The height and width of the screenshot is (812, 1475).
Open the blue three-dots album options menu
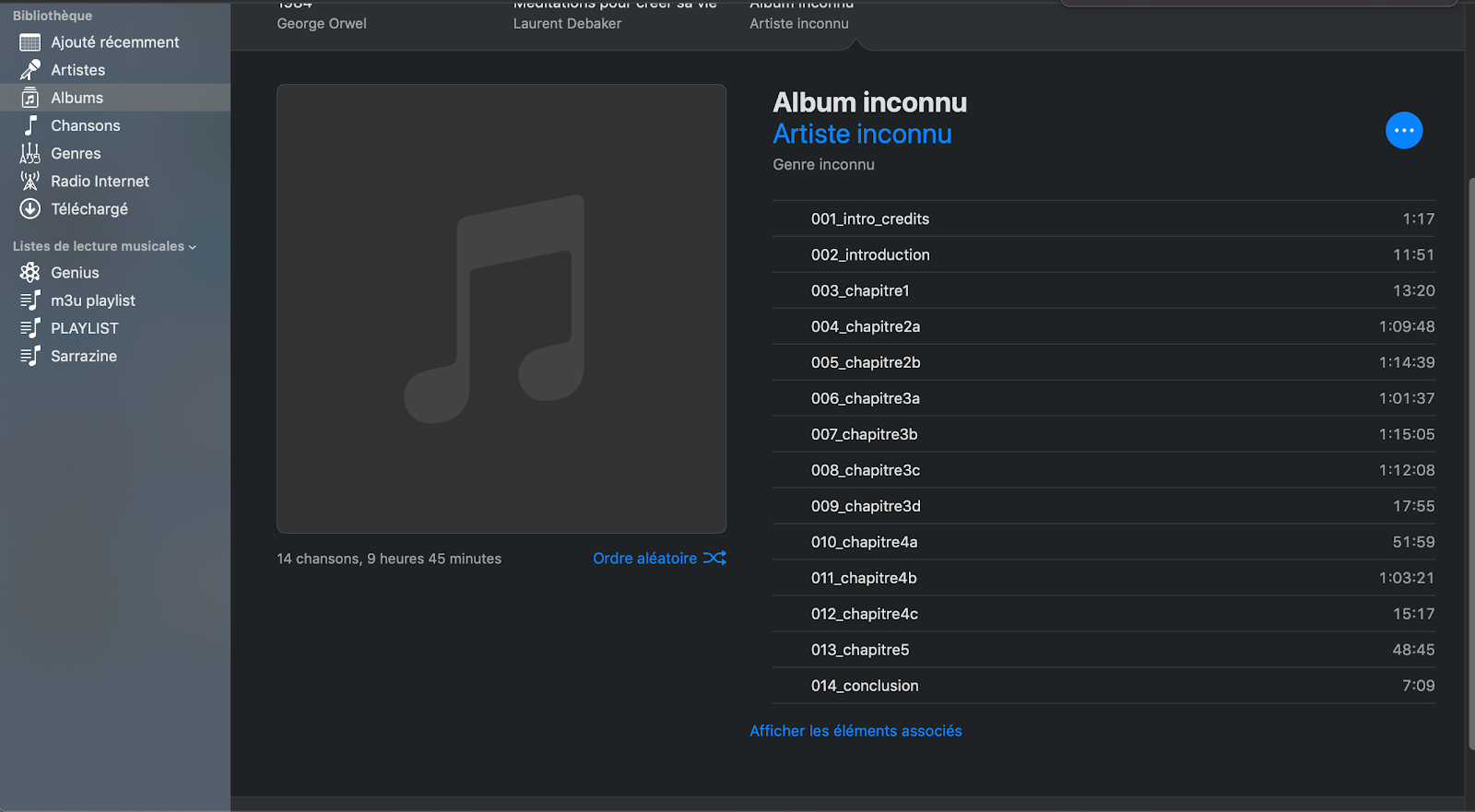[1403, 131]
